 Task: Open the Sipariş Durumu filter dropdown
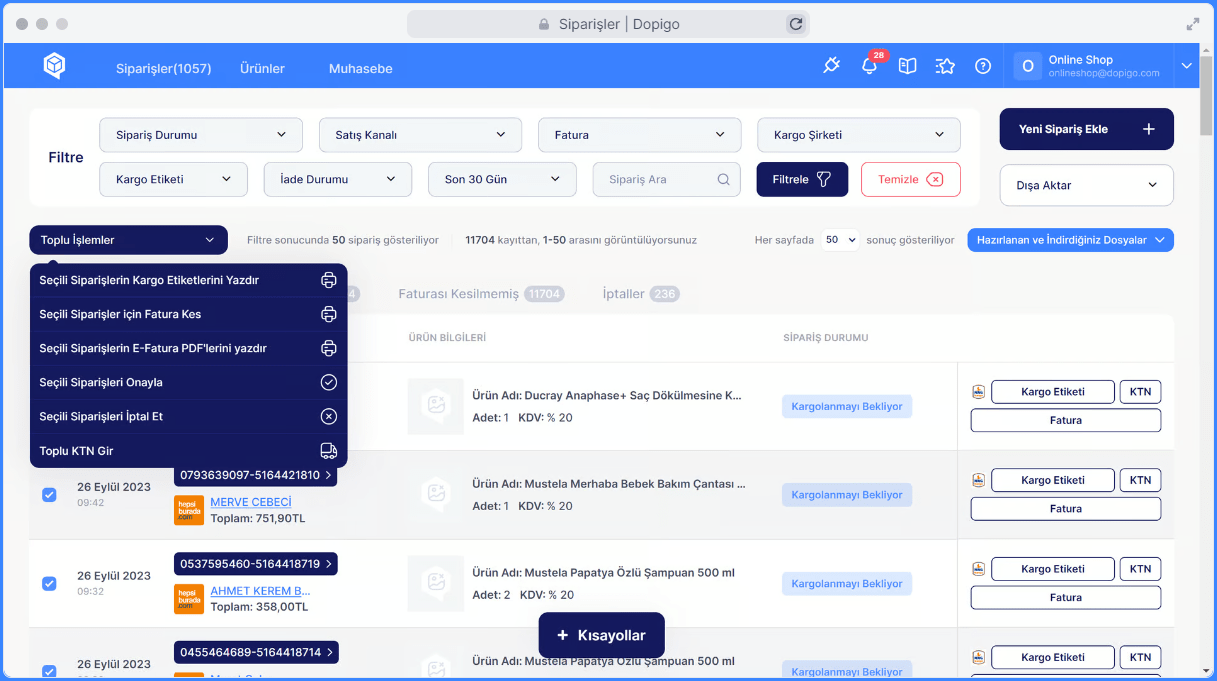pos(201,135)
